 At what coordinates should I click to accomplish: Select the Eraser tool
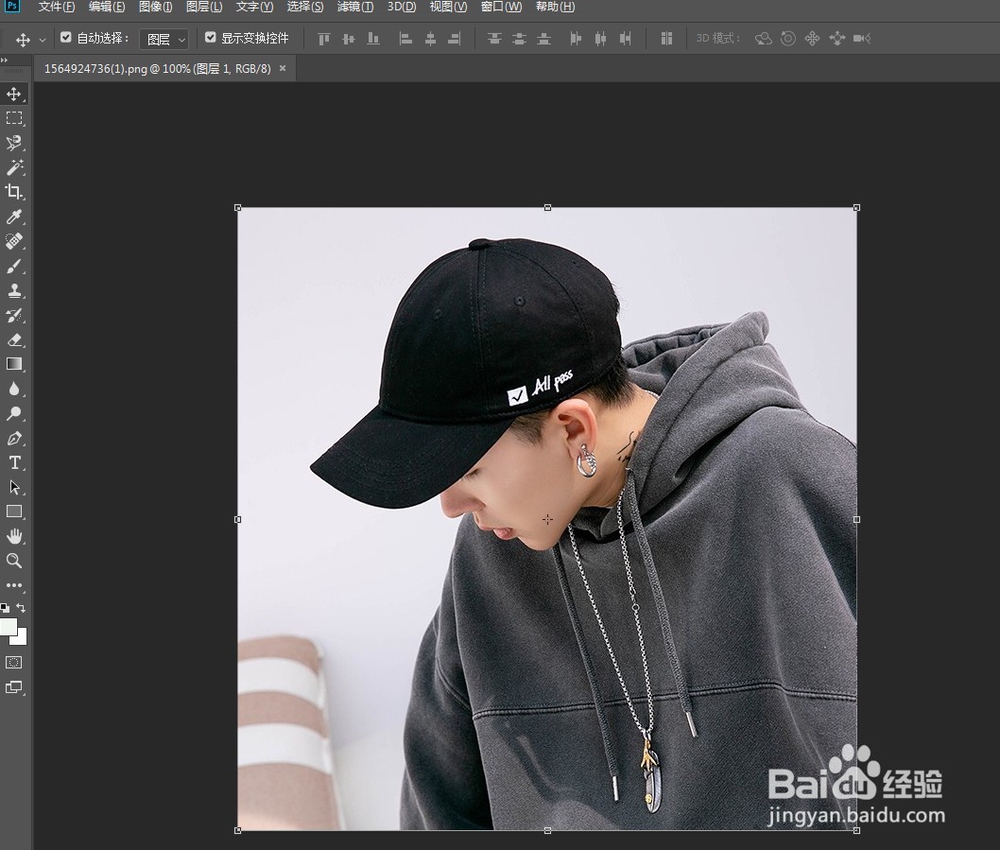coord(14,340)
